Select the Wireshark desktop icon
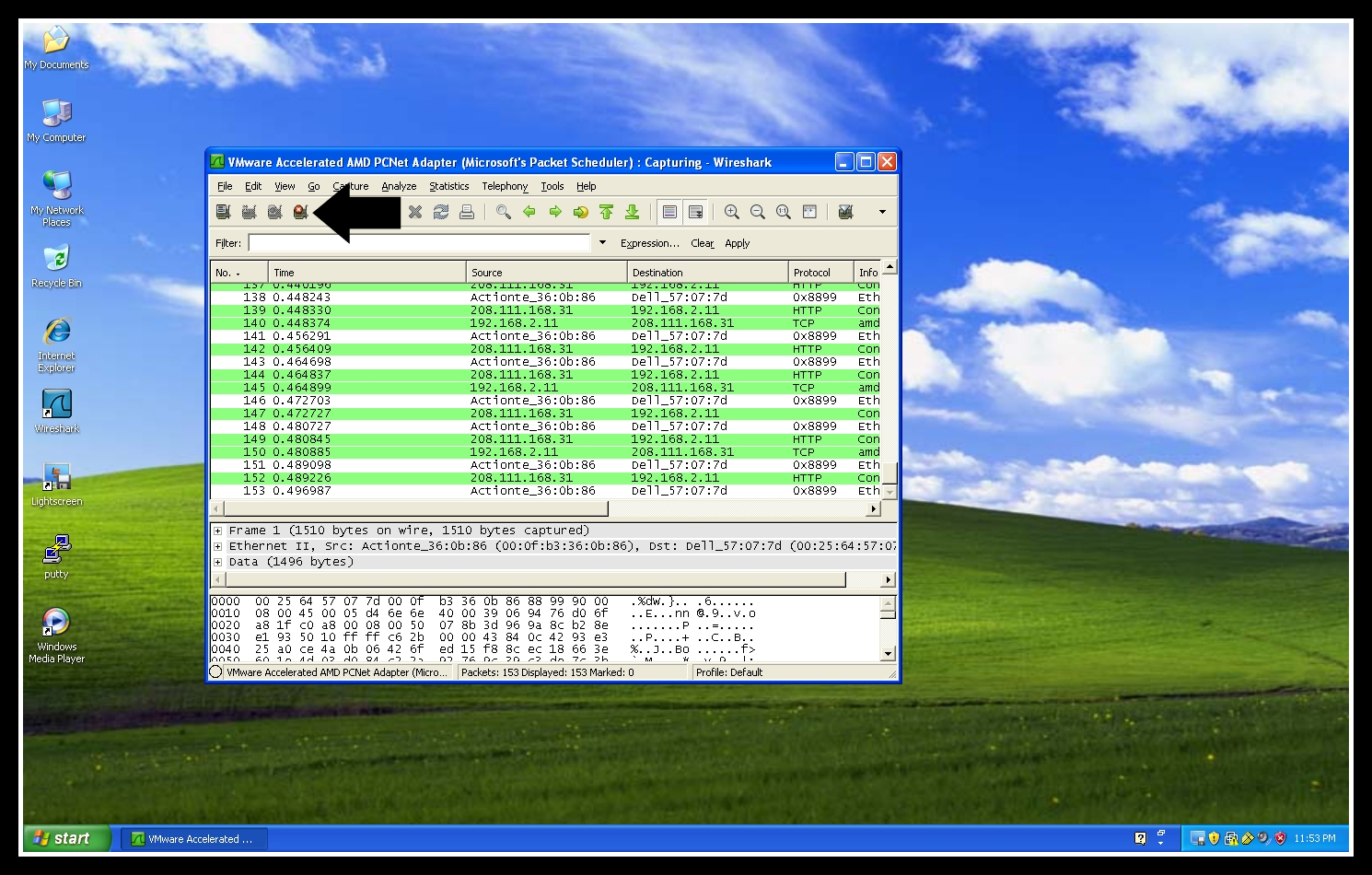The height and width of the screenshot is (875, 1372). coord(57,412)
